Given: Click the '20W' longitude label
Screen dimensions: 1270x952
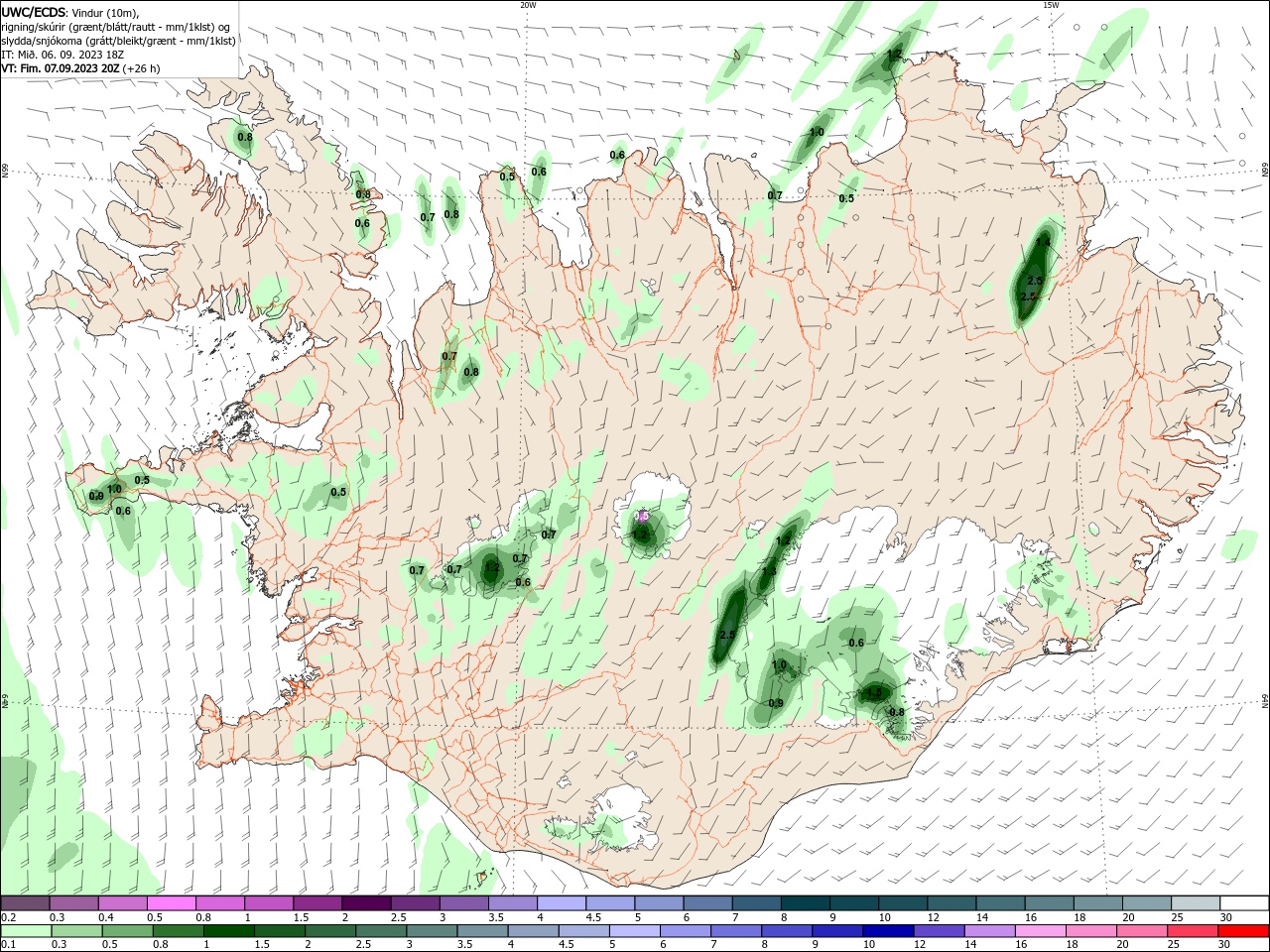Looking at the screenshot, I should pyautogui.click(x=528, y=5).
